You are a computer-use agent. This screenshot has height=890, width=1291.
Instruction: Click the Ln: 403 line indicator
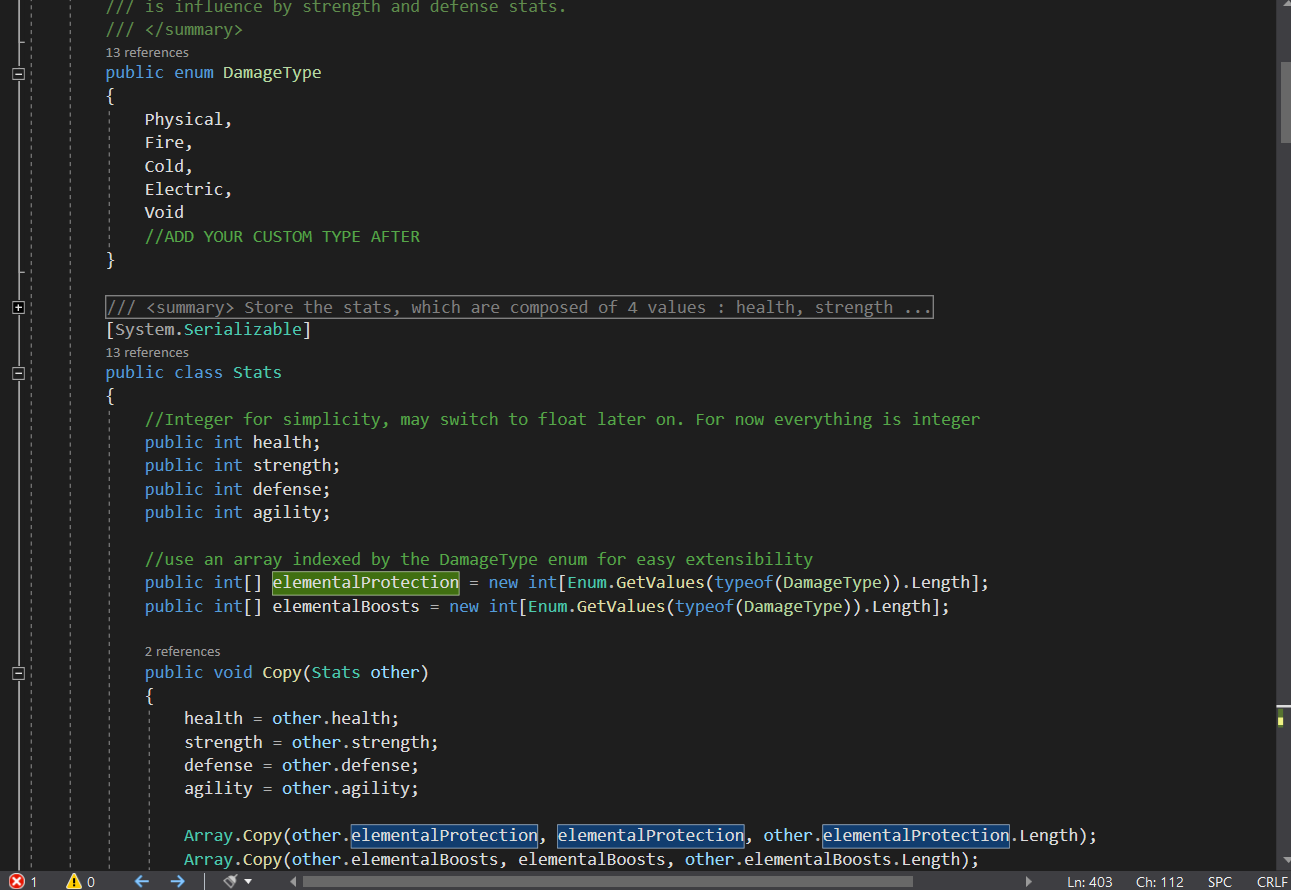[x=1089, y=881]
